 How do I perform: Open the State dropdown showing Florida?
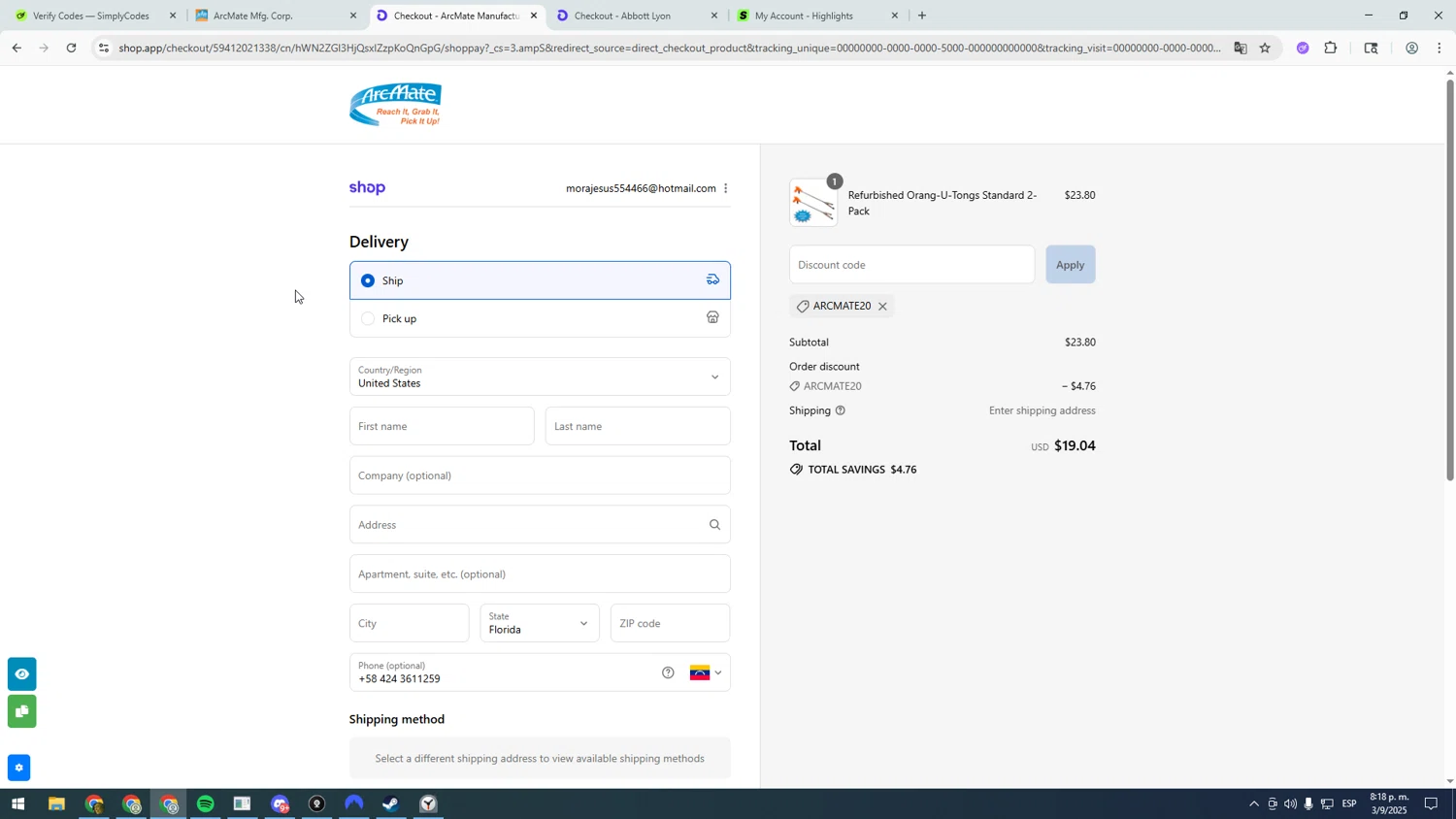pyautogui.click(x=540, y=623)
